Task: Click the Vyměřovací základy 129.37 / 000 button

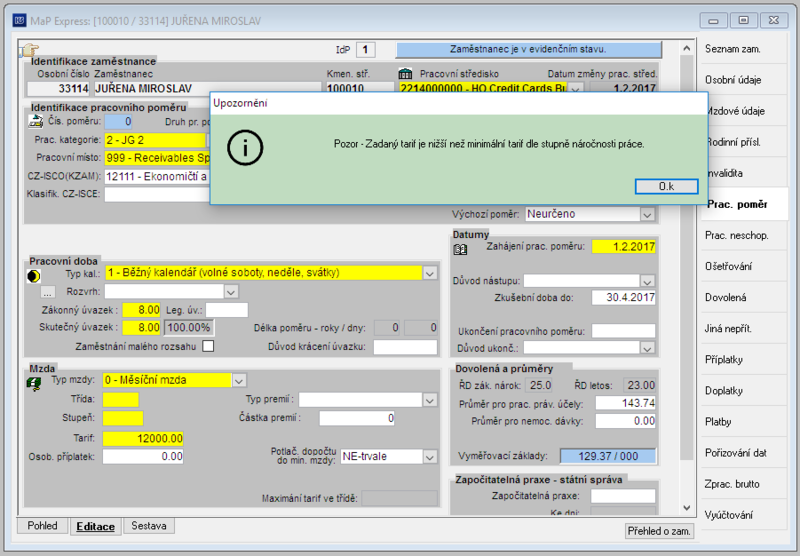Action: pyautogui.click(x=608, y=456)
